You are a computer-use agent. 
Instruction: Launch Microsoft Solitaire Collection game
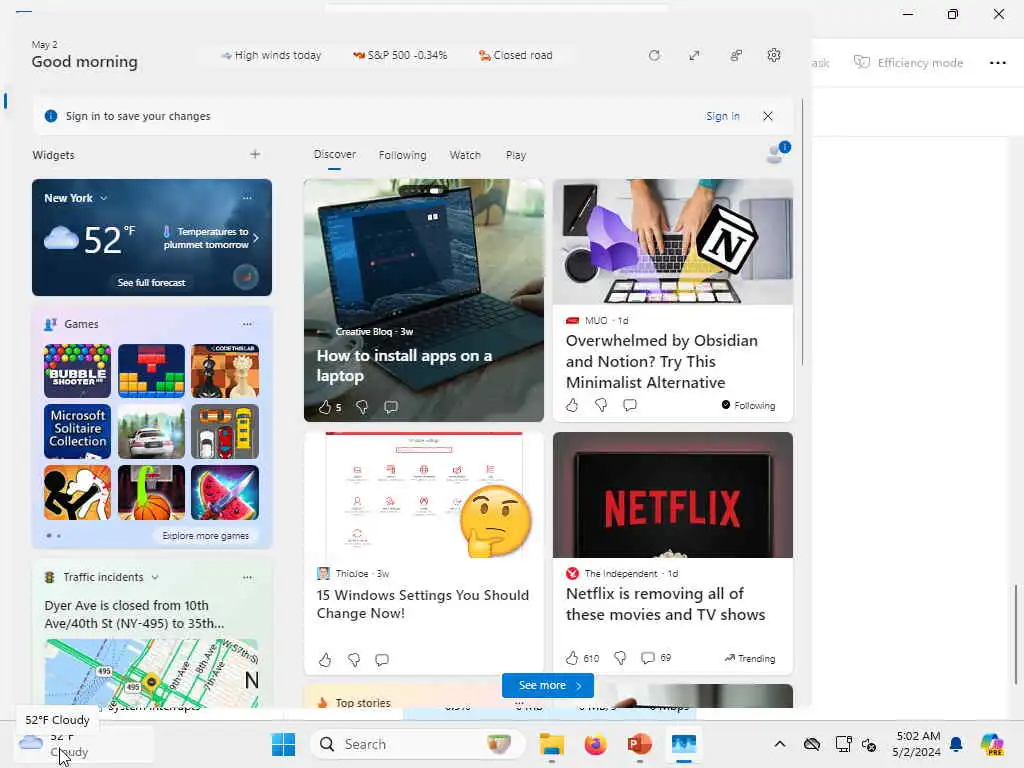[77, 432]
